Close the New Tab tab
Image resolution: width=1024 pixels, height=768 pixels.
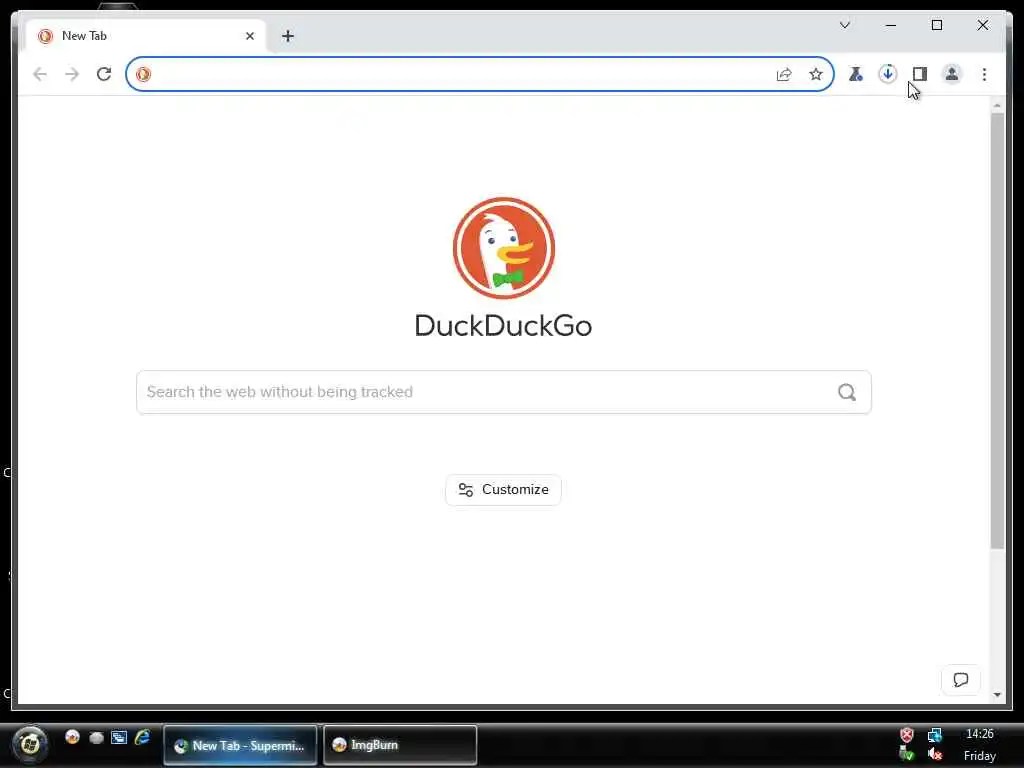pyautogui.click(x=249, y=36)
